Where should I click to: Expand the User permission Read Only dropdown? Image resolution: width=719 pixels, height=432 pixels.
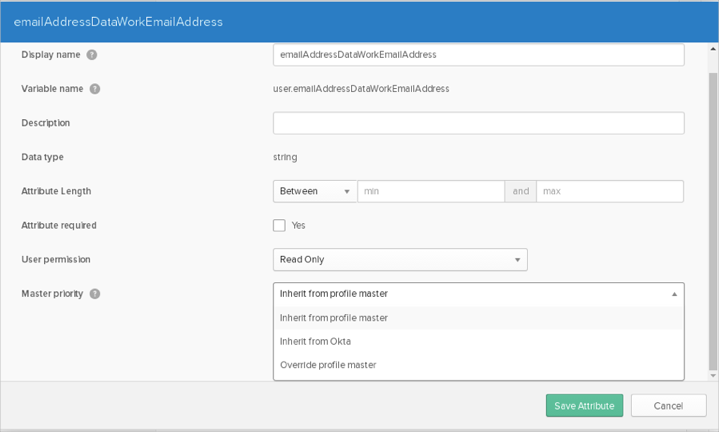click(x=400, y=259)
